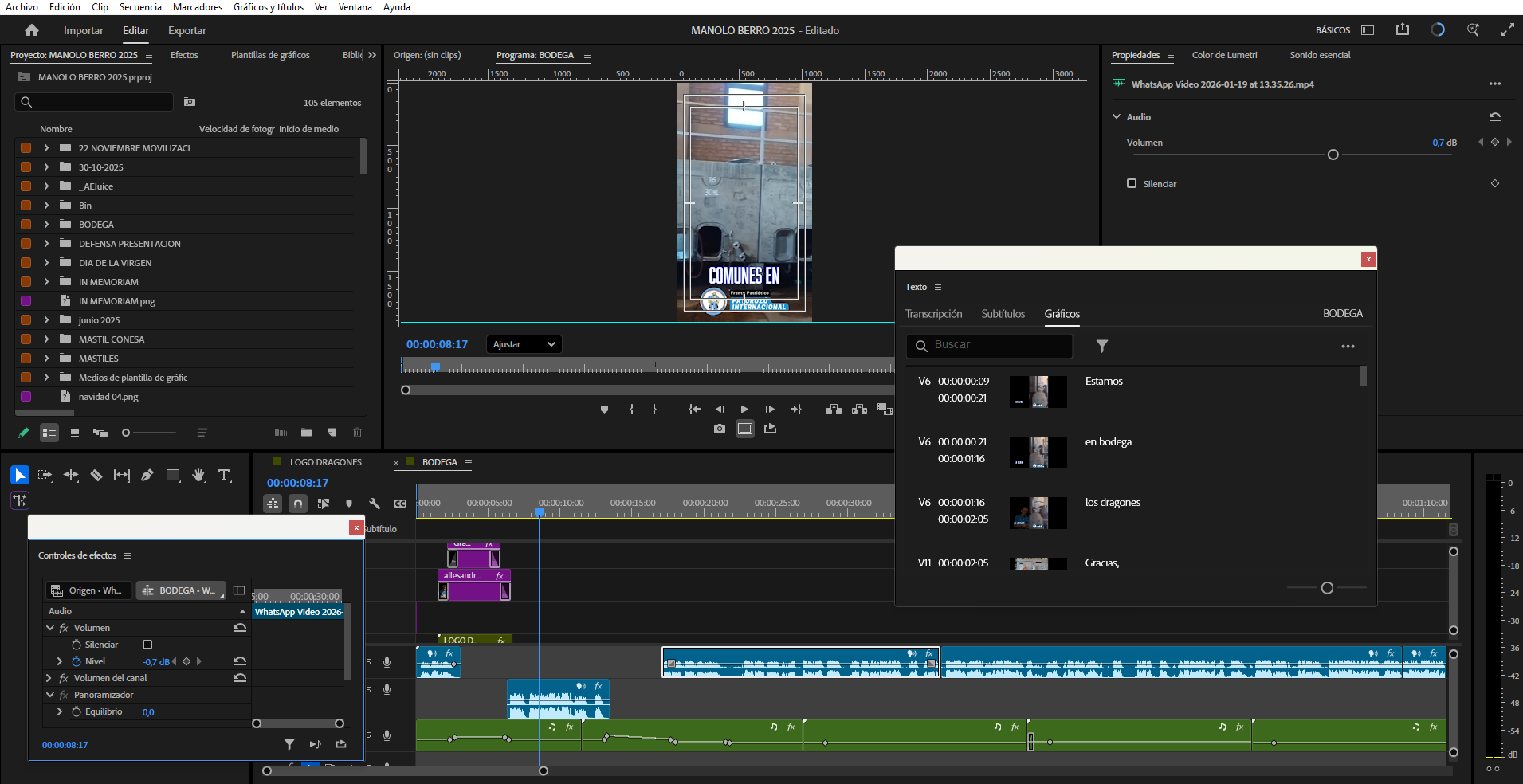The width and height of the screenshot is (1523, 784).
Task: Toggle Linked Selection in the timeline
Action: click(x=323, y=504)
